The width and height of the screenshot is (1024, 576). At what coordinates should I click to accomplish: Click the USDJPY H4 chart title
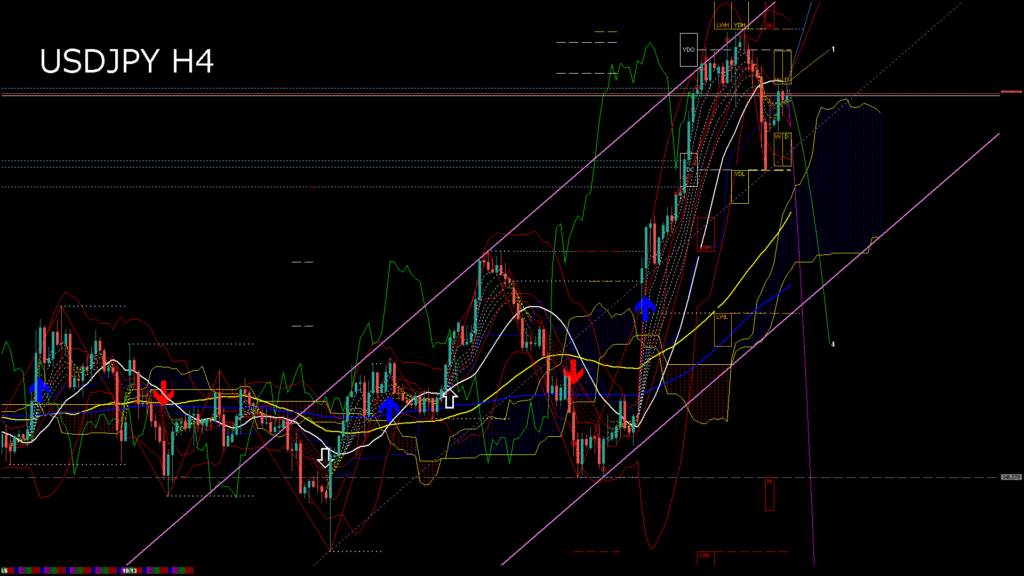tap(126, 62)
